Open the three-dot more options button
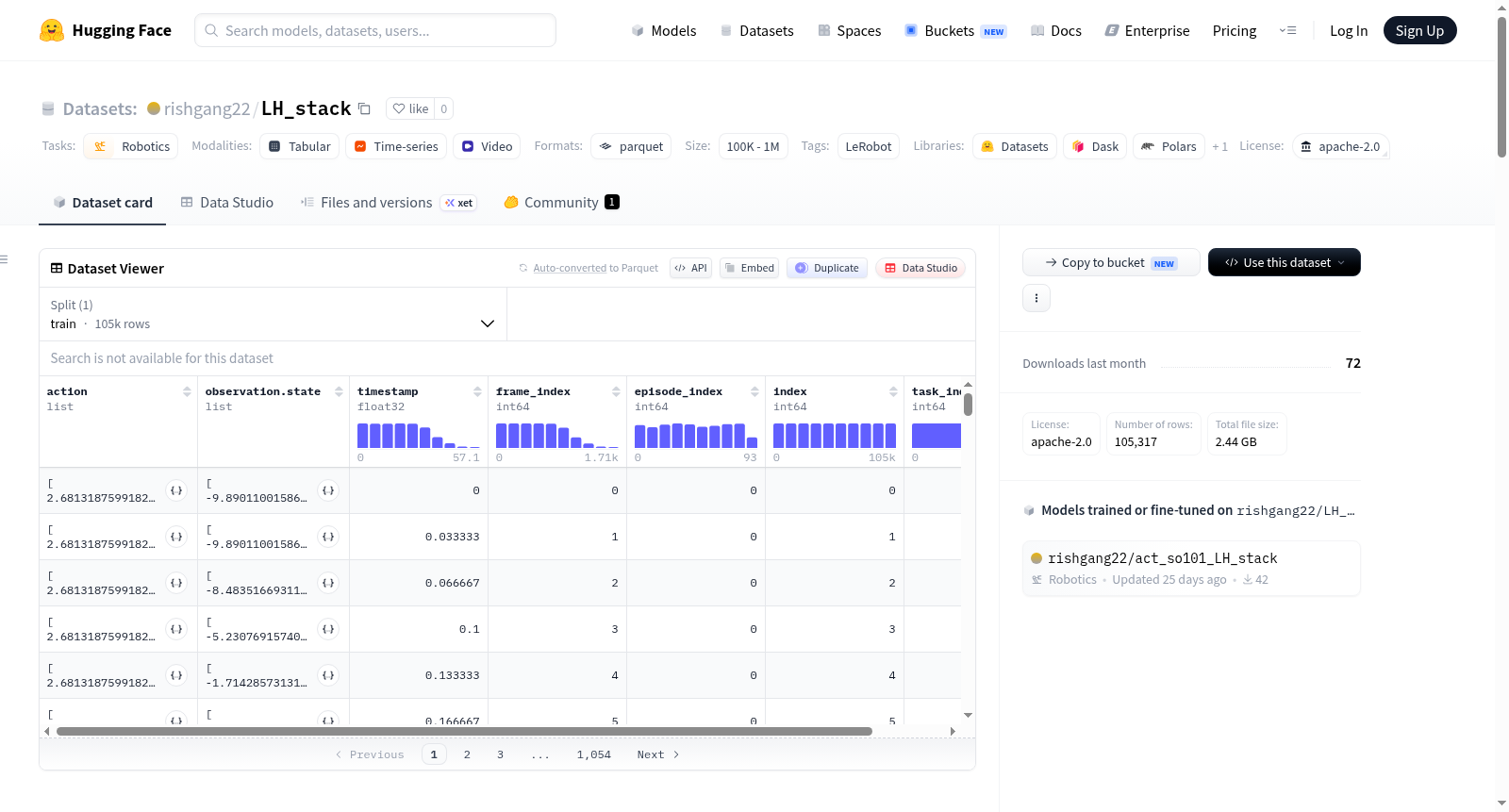The height and width of the screenshot is (812, 1509). pos(1036,298)
